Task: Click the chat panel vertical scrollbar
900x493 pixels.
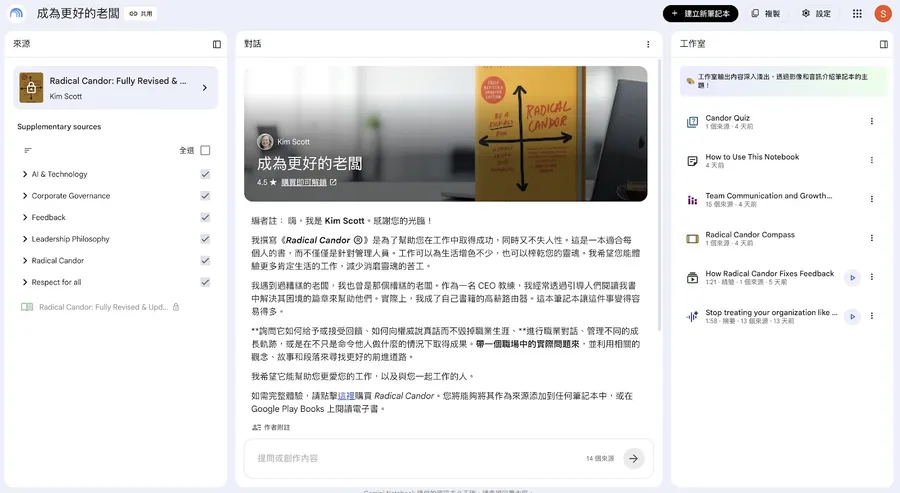Action: point(660,195)
